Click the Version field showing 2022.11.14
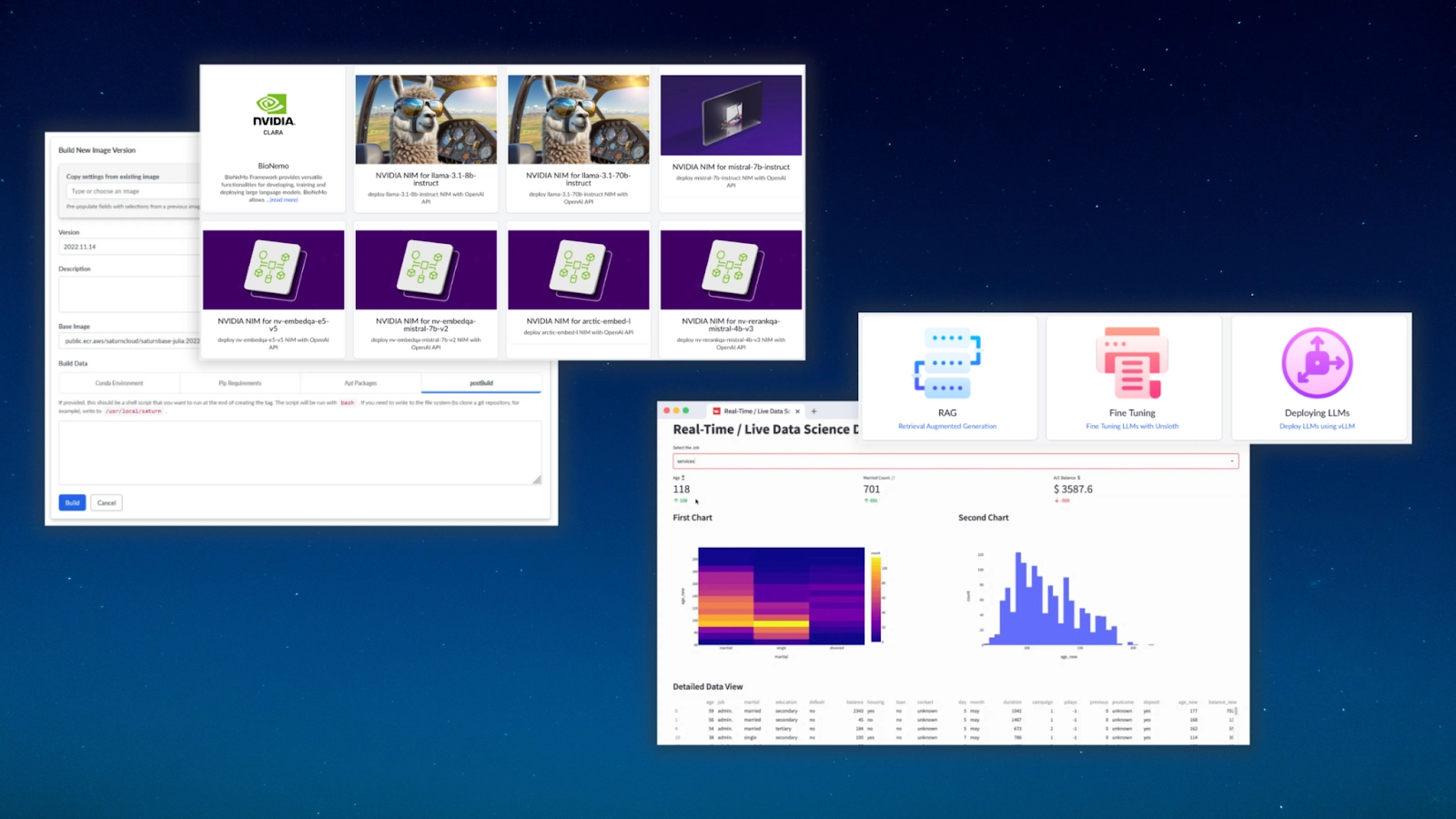 tap(129, 247)
